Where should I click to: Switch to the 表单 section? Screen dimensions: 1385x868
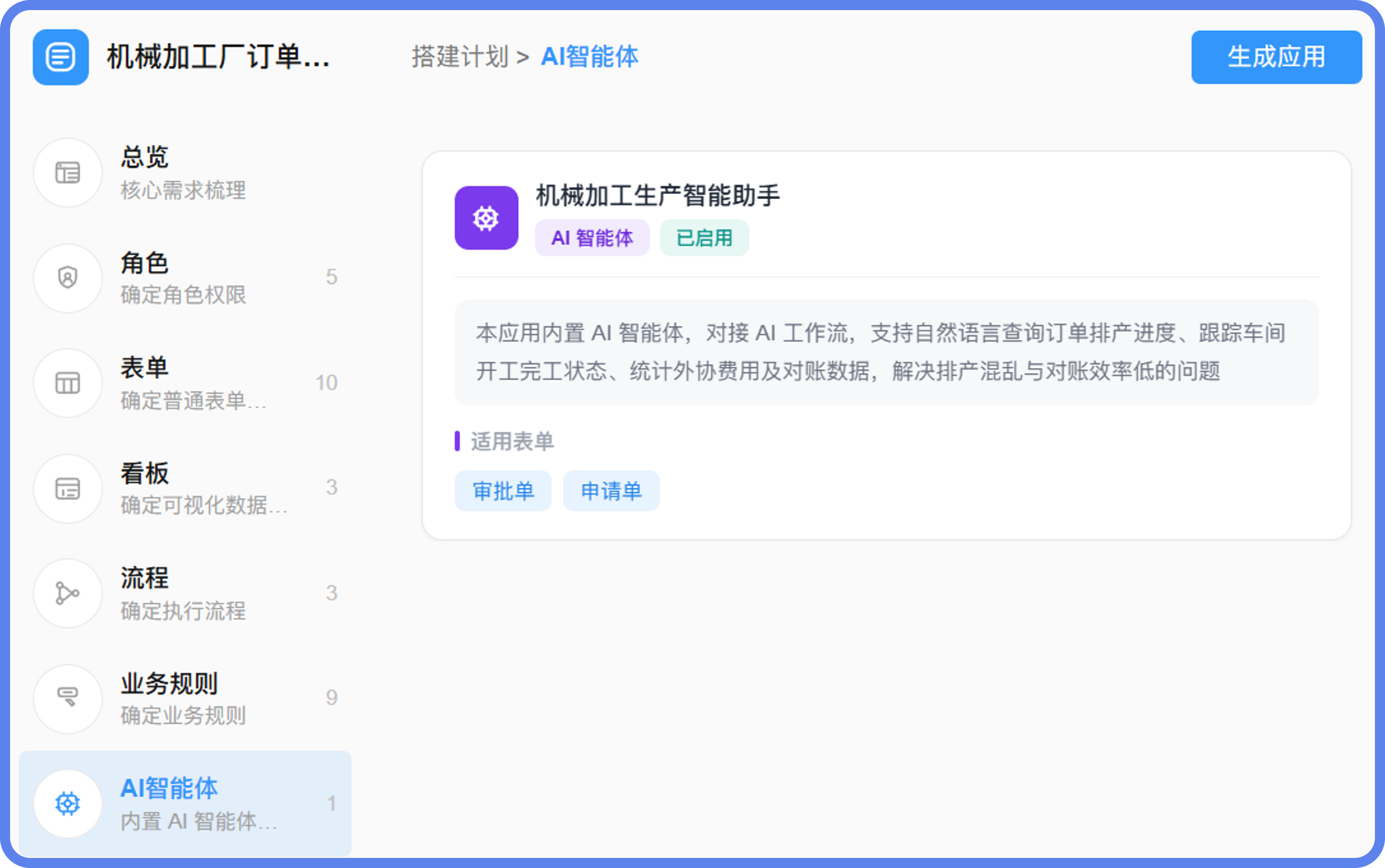click(x=185, y=383)
